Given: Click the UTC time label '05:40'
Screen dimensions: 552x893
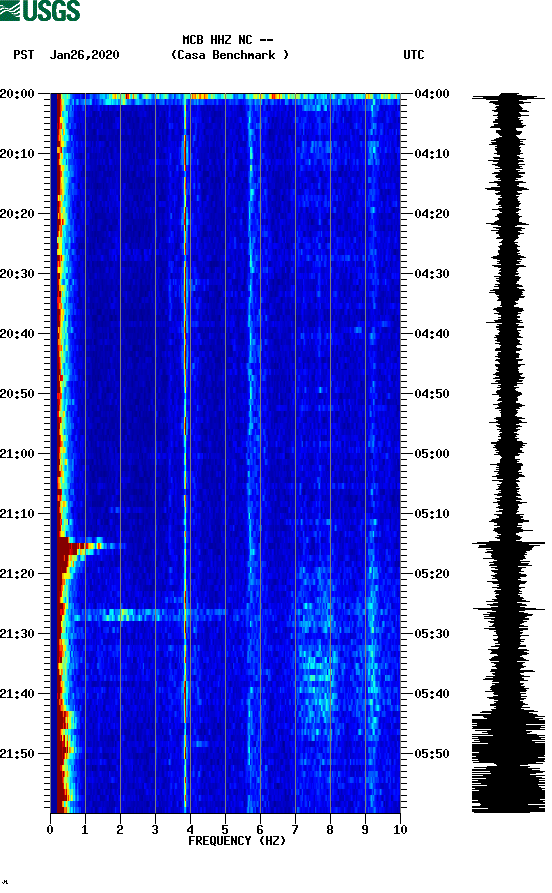Looking at the screenshot, I should [432, 694].
